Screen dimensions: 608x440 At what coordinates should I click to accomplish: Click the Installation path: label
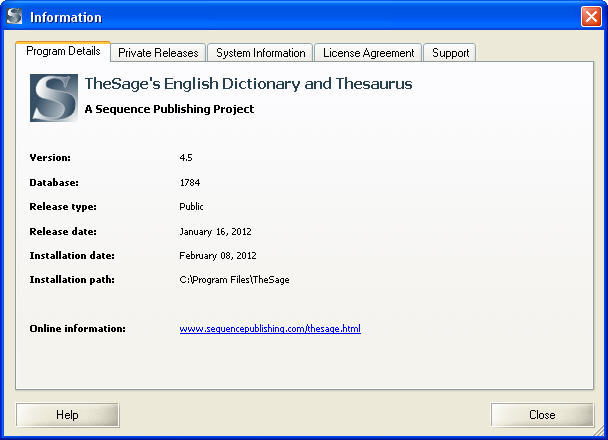pos(72,280)
